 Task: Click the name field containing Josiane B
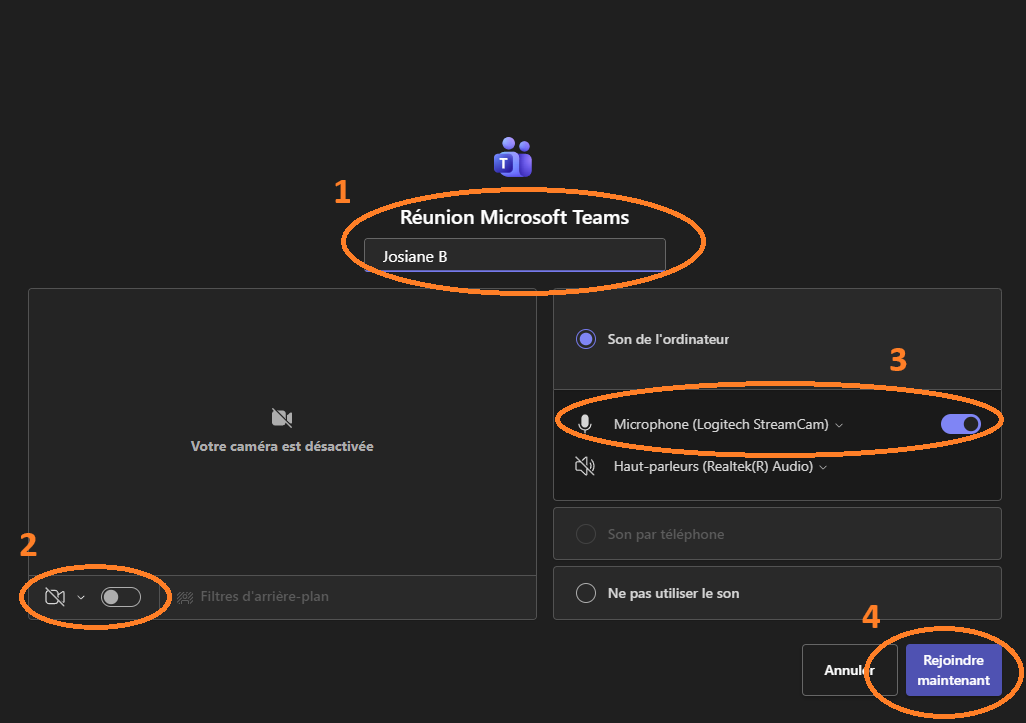(x=514, y=256)
